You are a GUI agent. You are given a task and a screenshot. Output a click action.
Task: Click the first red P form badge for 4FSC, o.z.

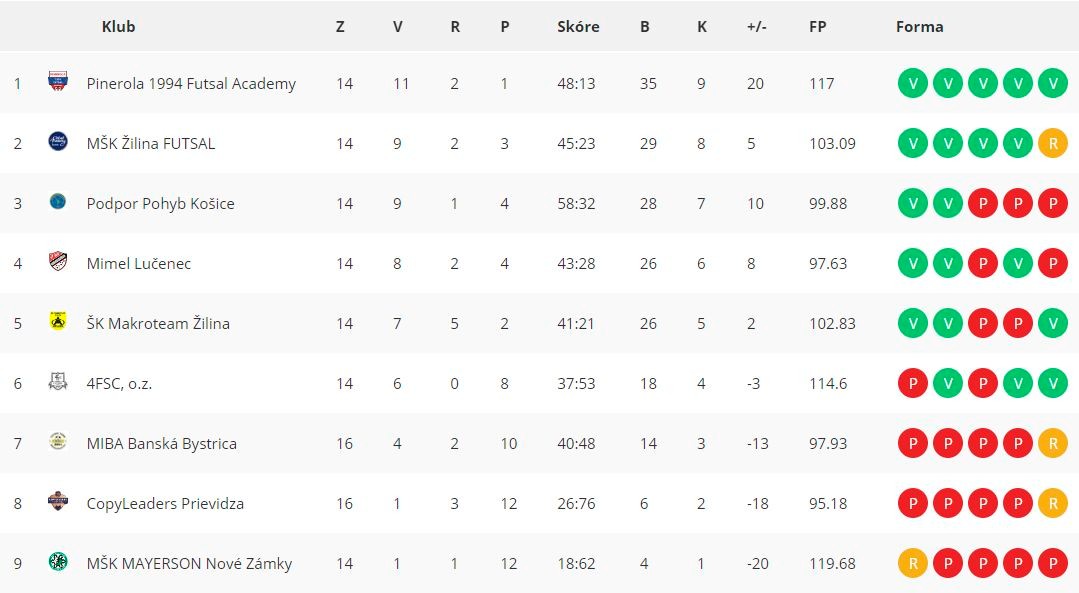913,383
